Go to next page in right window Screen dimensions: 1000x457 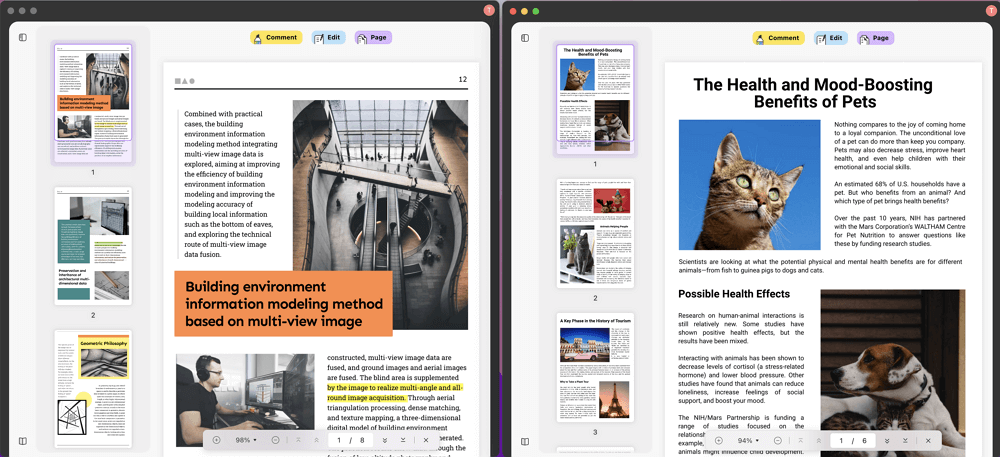886,440
